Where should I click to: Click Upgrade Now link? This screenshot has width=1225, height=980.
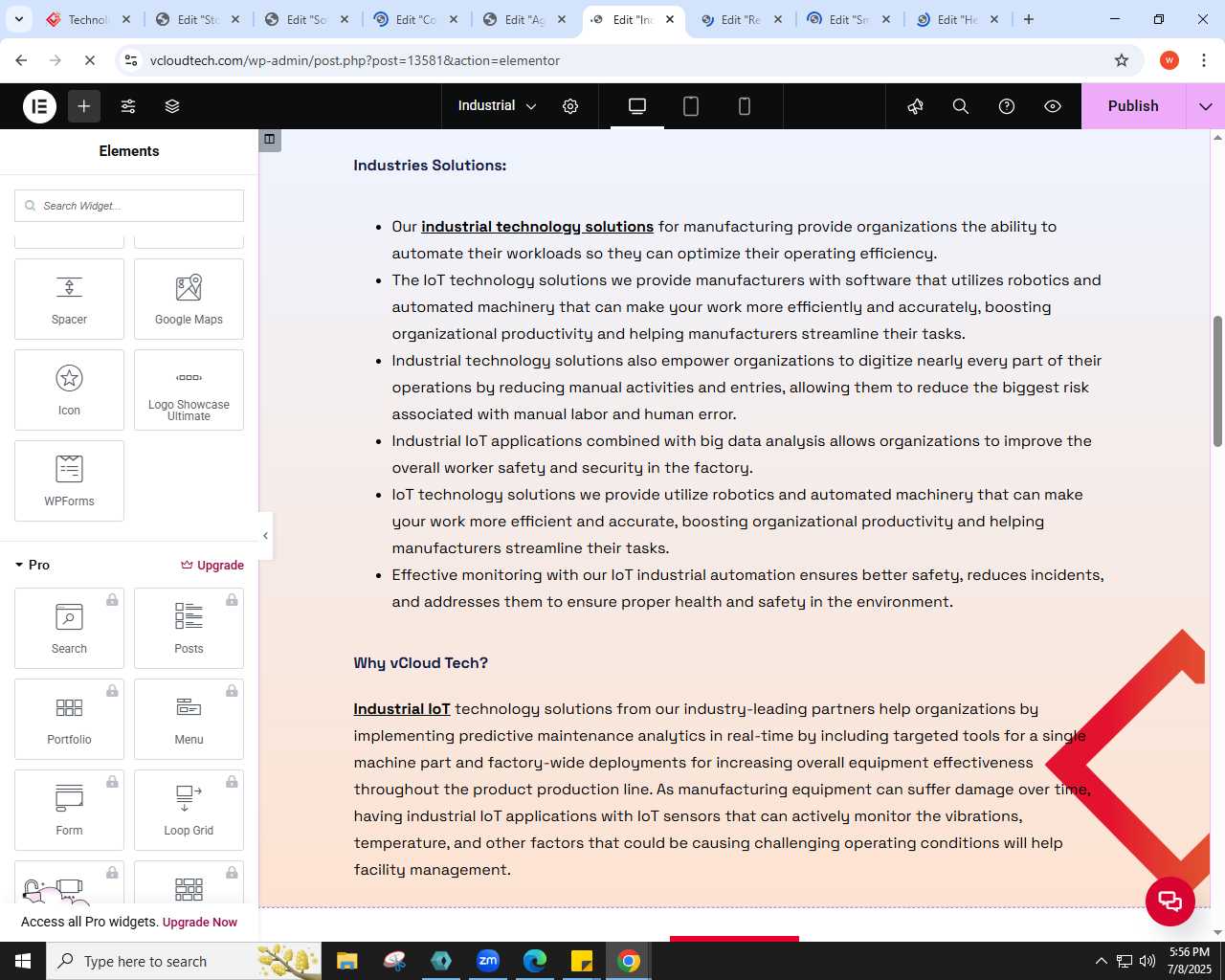tap(200, 923)
